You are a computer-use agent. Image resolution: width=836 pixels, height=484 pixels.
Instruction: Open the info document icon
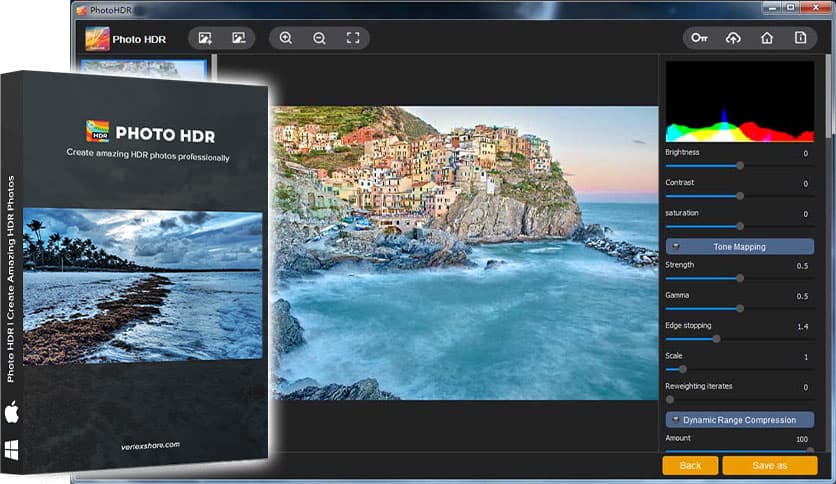pyautogui.click(x=800, y=38)
